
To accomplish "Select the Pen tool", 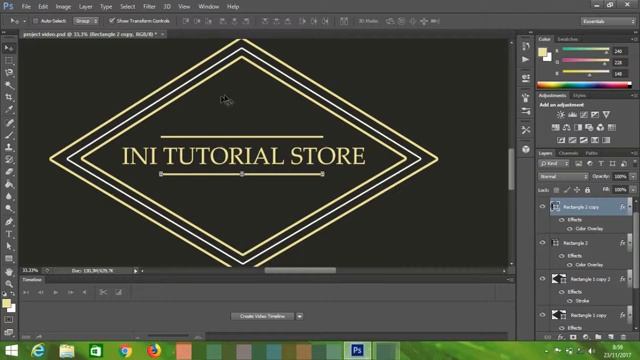I will [9, 222].
